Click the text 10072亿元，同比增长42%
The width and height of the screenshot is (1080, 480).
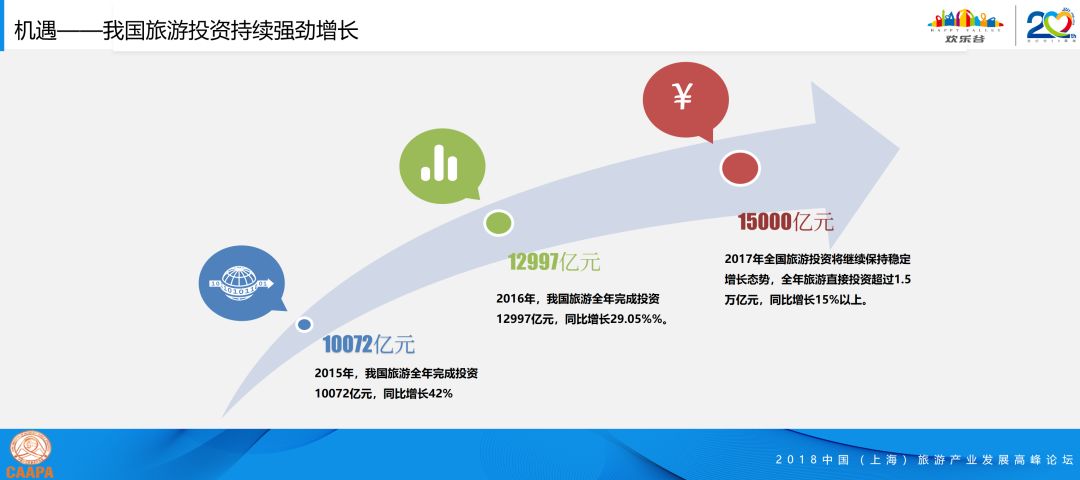tap(383, 394)
